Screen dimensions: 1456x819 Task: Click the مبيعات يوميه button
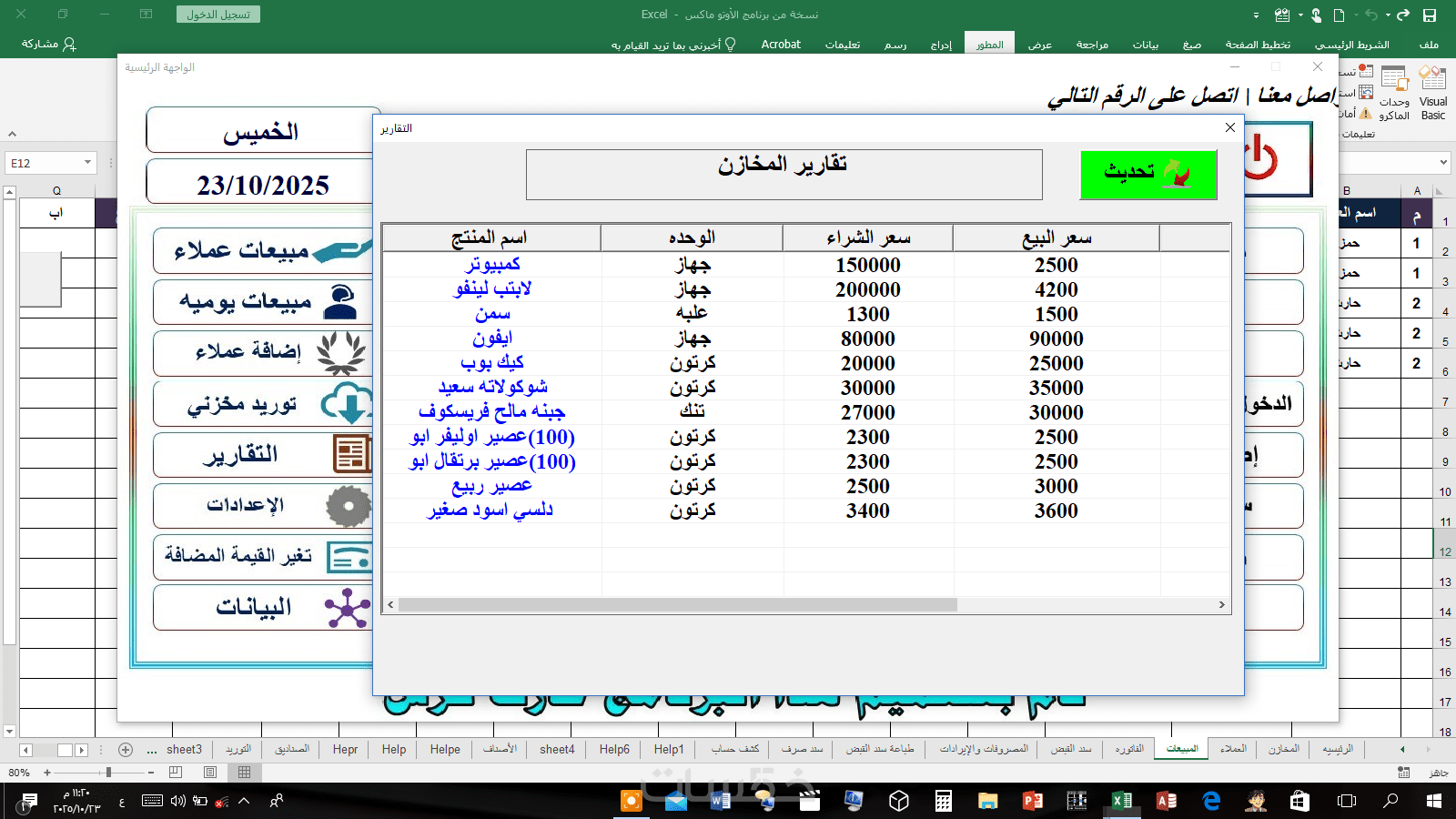click(264, 301)
